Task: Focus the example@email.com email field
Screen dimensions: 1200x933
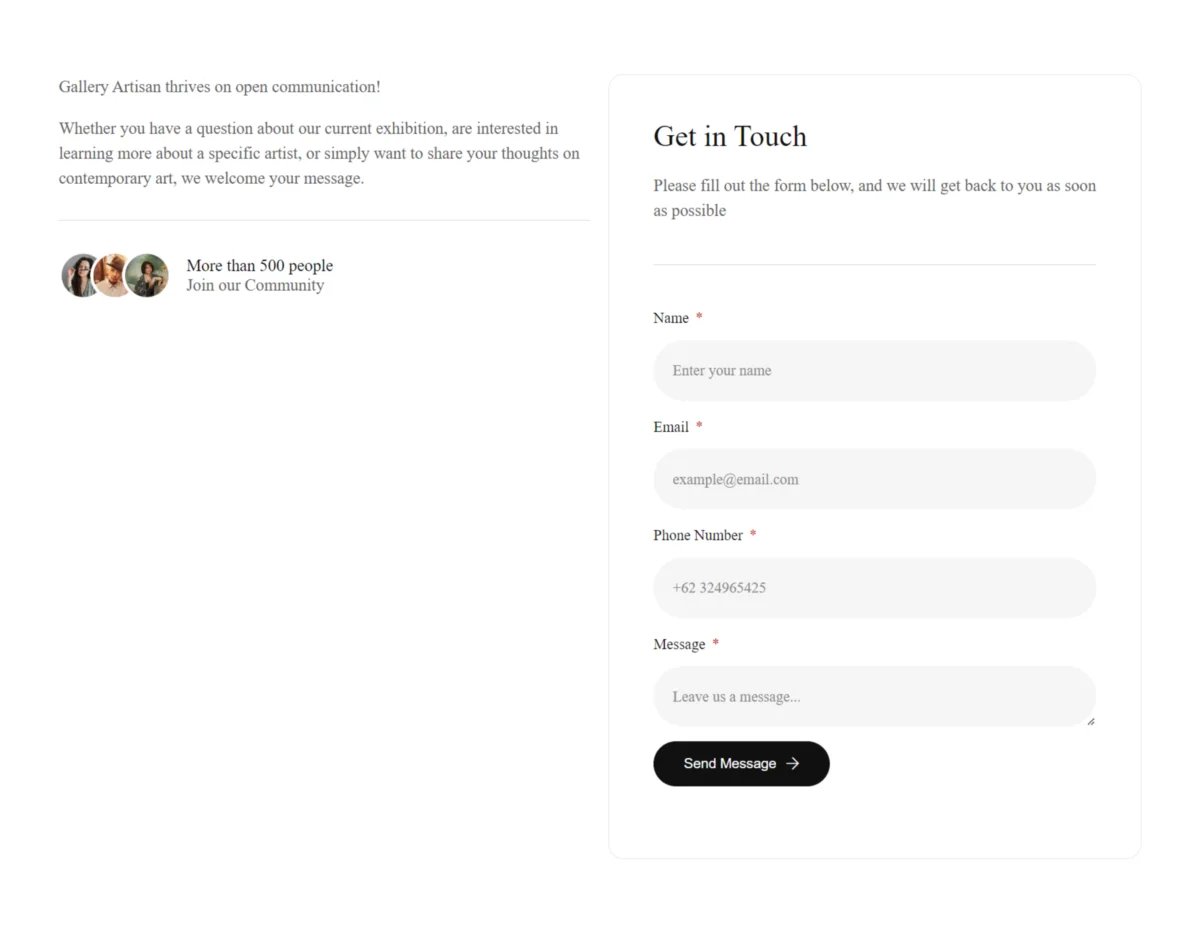Action: 874,479
